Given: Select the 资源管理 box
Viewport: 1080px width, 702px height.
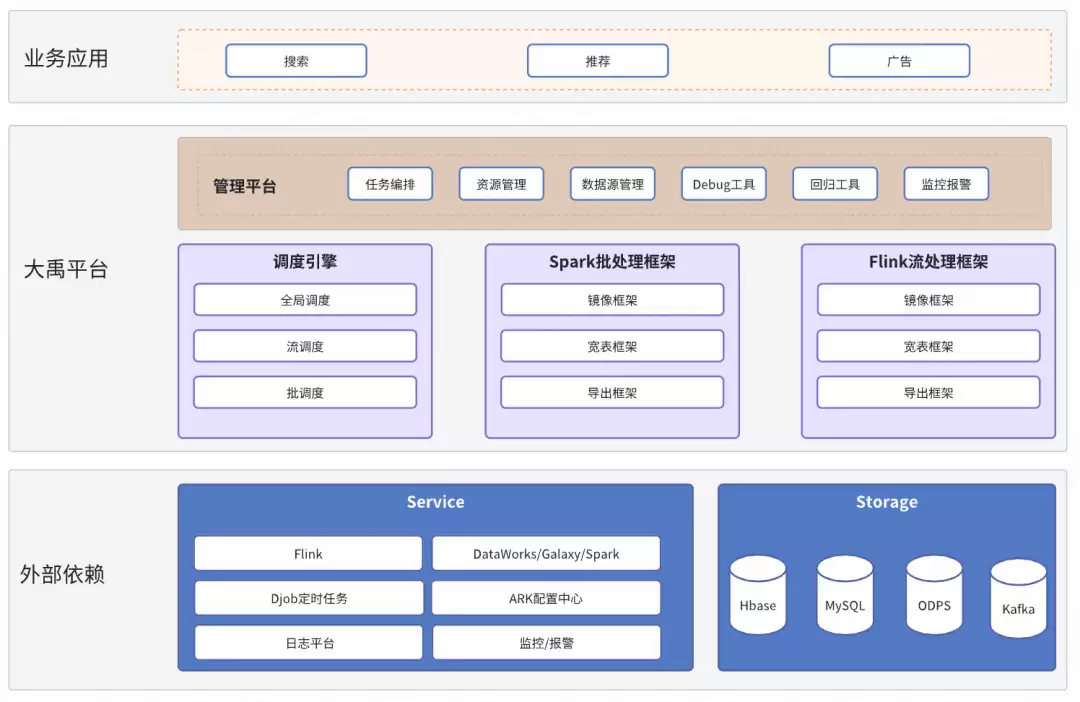Looking at the screenshot, I should 501,184.
